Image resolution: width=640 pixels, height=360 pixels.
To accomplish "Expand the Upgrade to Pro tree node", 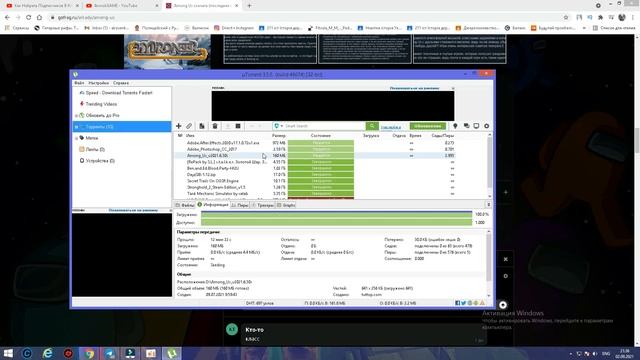I will 76,116.
